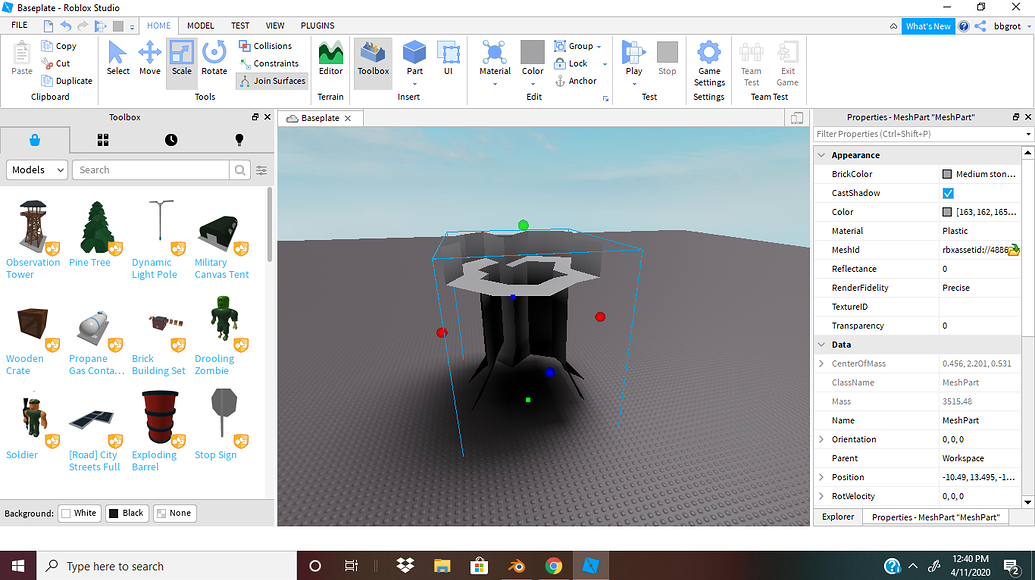The width and height of the screenshot is (1035, 580).
Task: Open the Terrain Editor
Action: point(331,58)
